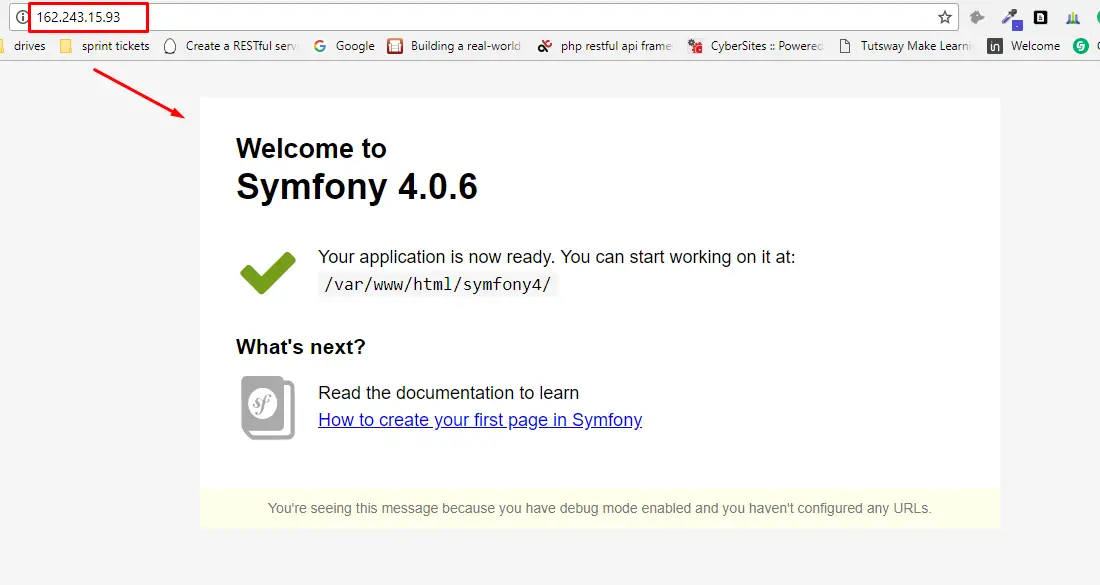
Task: Open php restful api frame bookmark
Action: 605,46
